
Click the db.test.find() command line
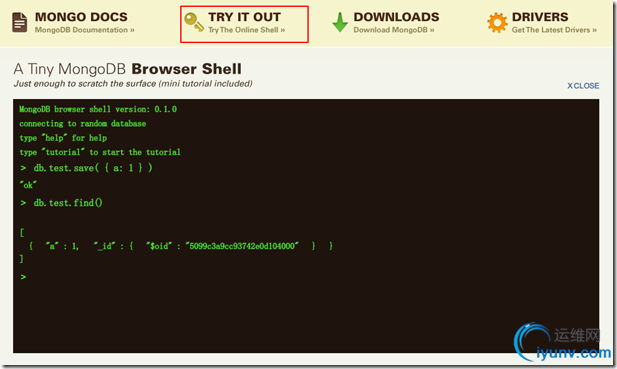pyautogui.click(x=61, y=203)
